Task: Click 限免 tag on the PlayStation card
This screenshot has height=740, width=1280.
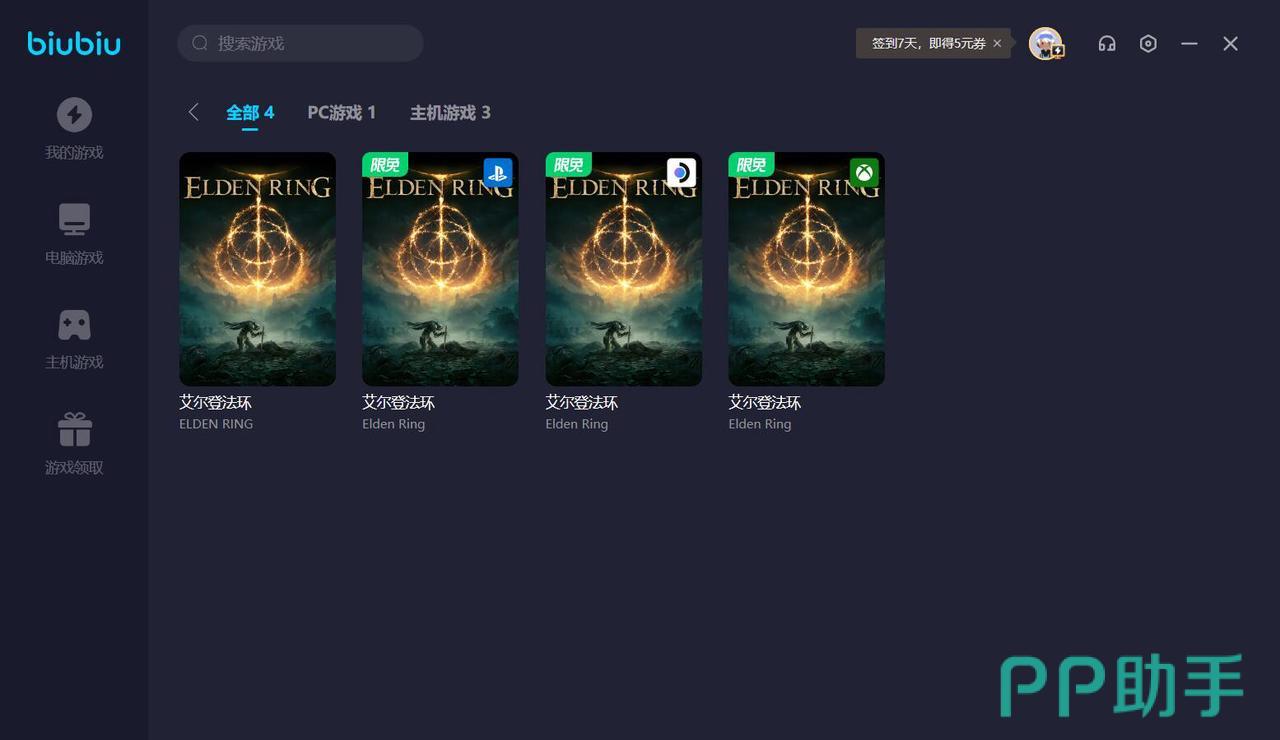Action: pyautogui.click(x=385, y=165)
